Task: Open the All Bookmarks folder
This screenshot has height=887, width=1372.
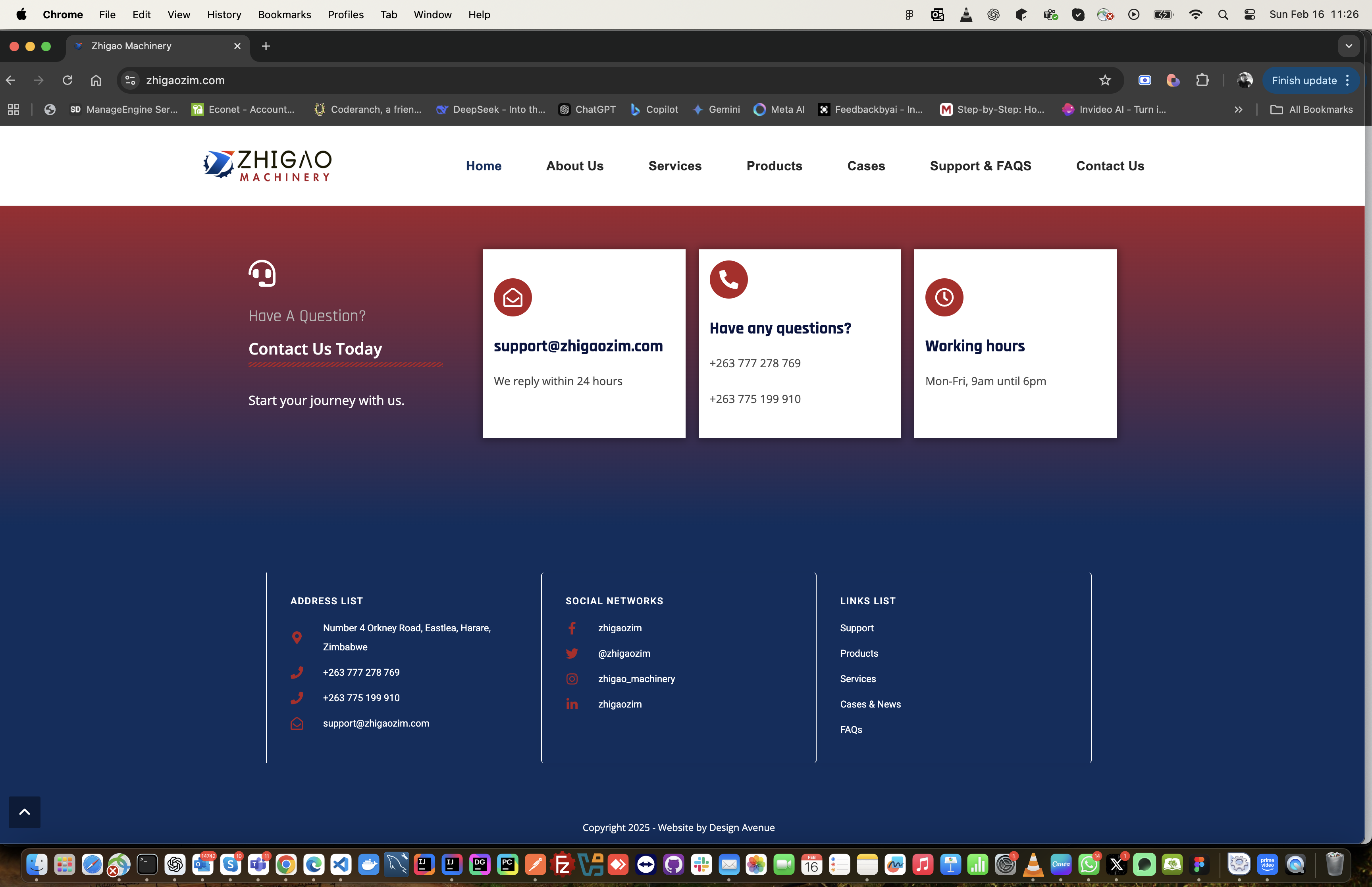Action: (1312, 110)
